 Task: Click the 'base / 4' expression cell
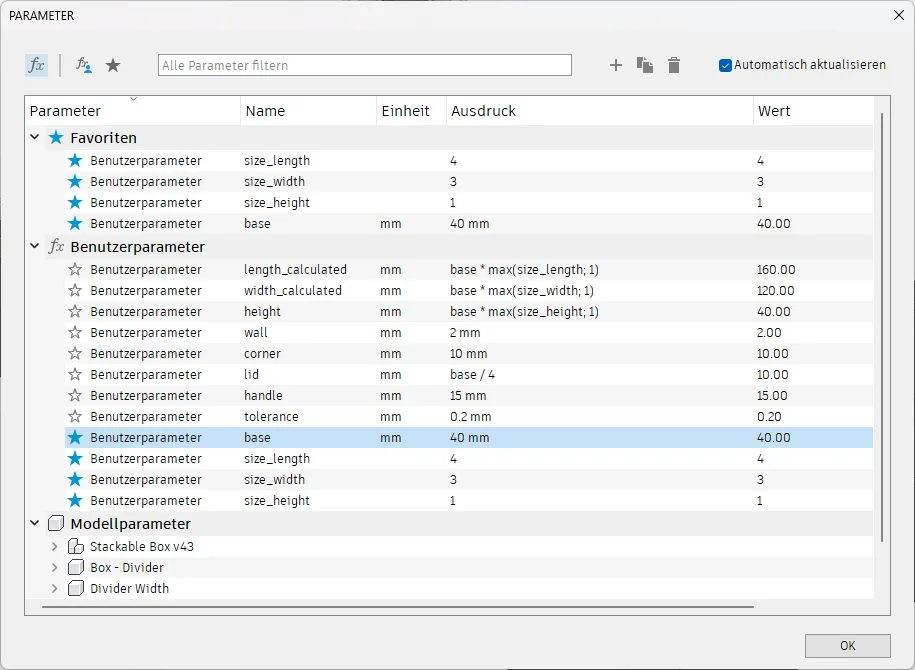[x=472, y=375]
